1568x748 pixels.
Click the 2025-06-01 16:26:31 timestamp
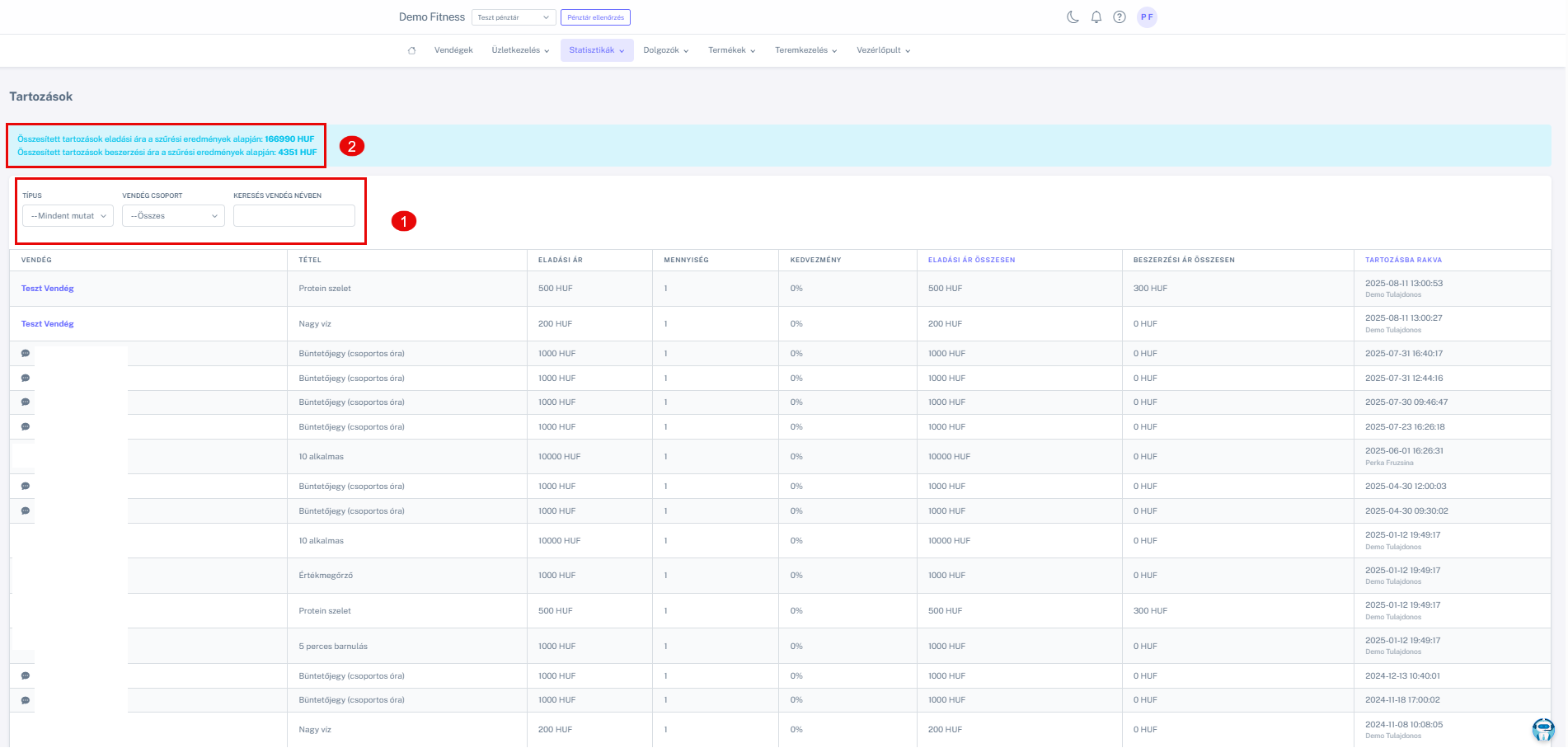click(x=1404, y=451)
